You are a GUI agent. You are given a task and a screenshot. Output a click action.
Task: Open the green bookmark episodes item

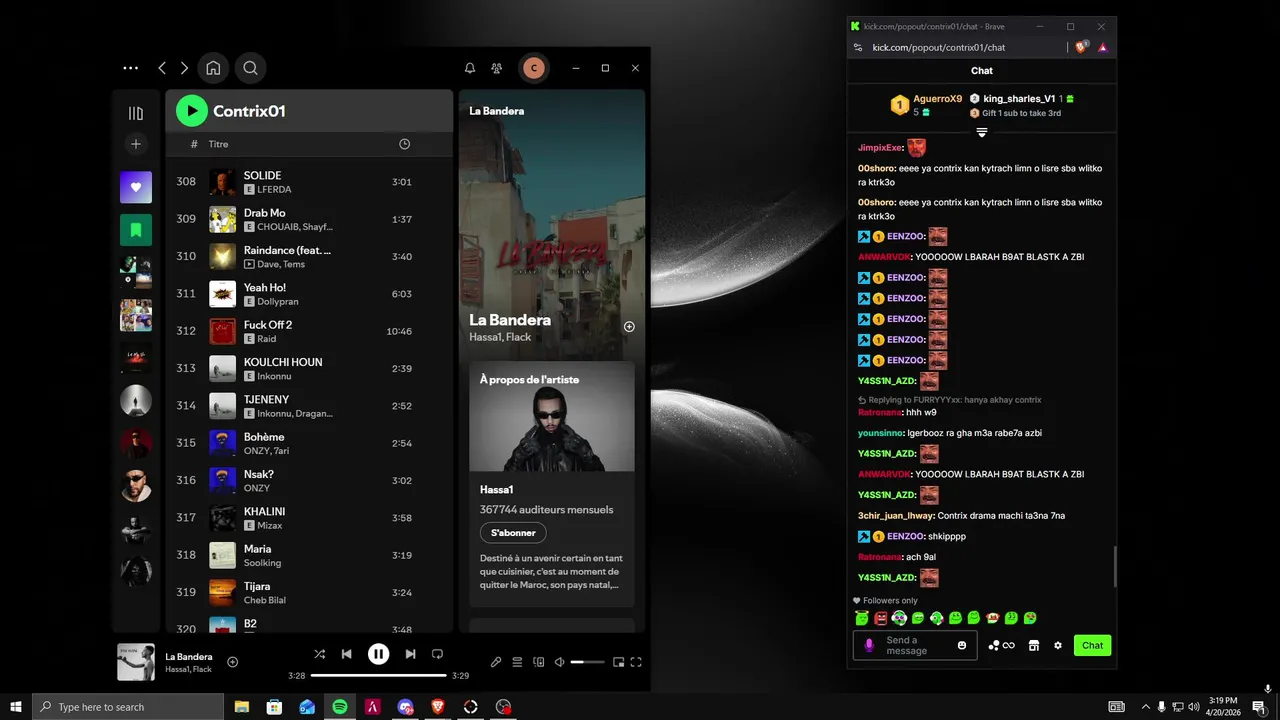[x=136, y=230]
